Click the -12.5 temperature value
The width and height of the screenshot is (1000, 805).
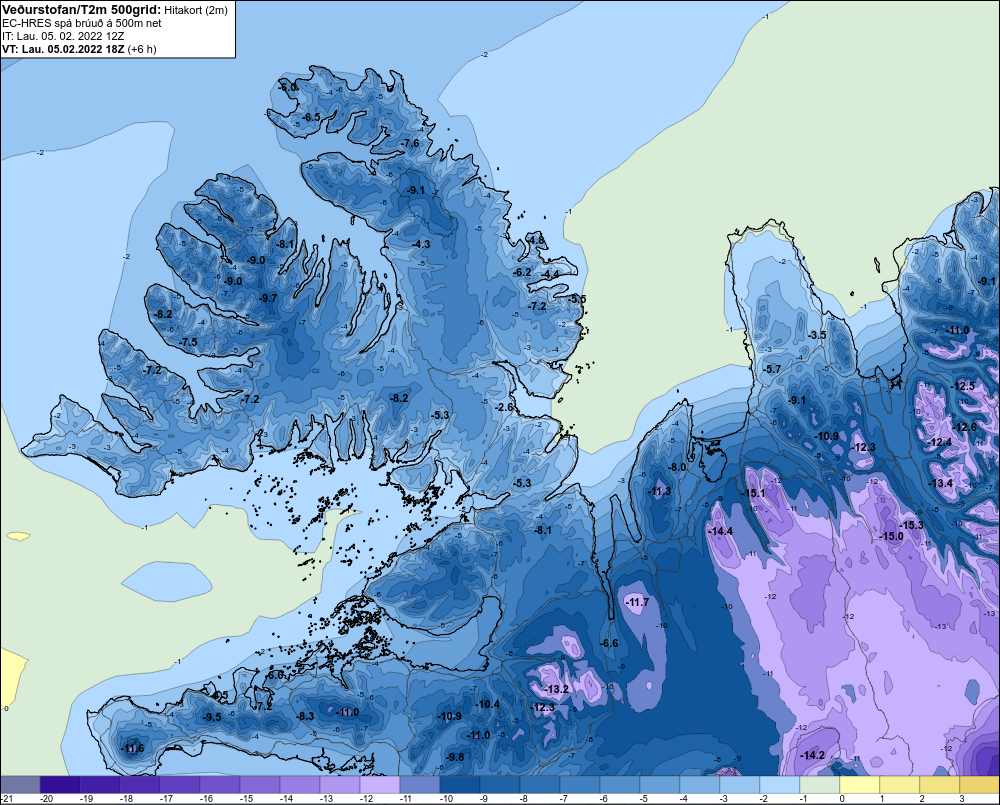(962, 386)
